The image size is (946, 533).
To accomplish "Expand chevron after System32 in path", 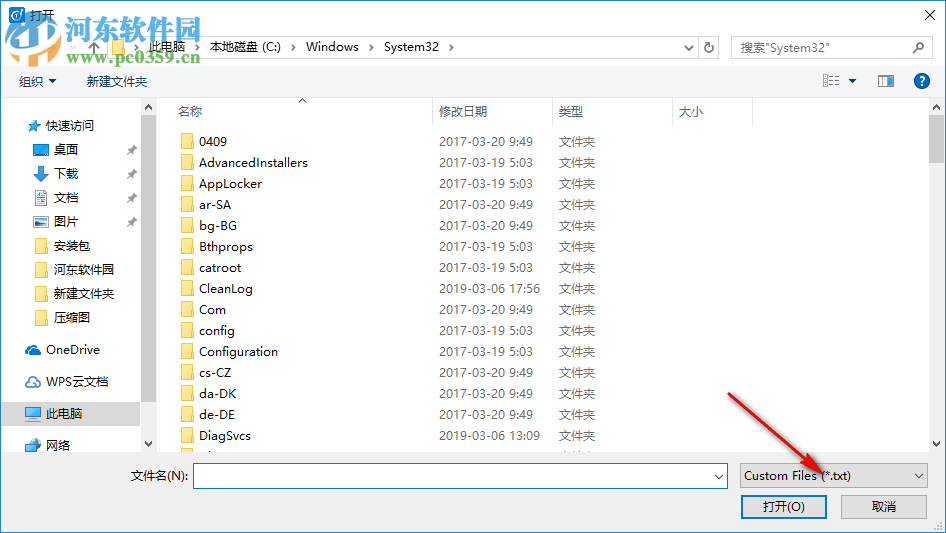I will 451,47.
